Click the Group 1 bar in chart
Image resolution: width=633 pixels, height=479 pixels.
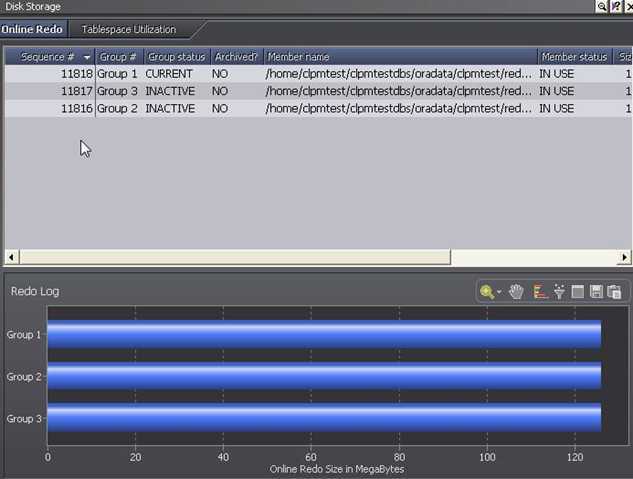[x=324, y=335]
